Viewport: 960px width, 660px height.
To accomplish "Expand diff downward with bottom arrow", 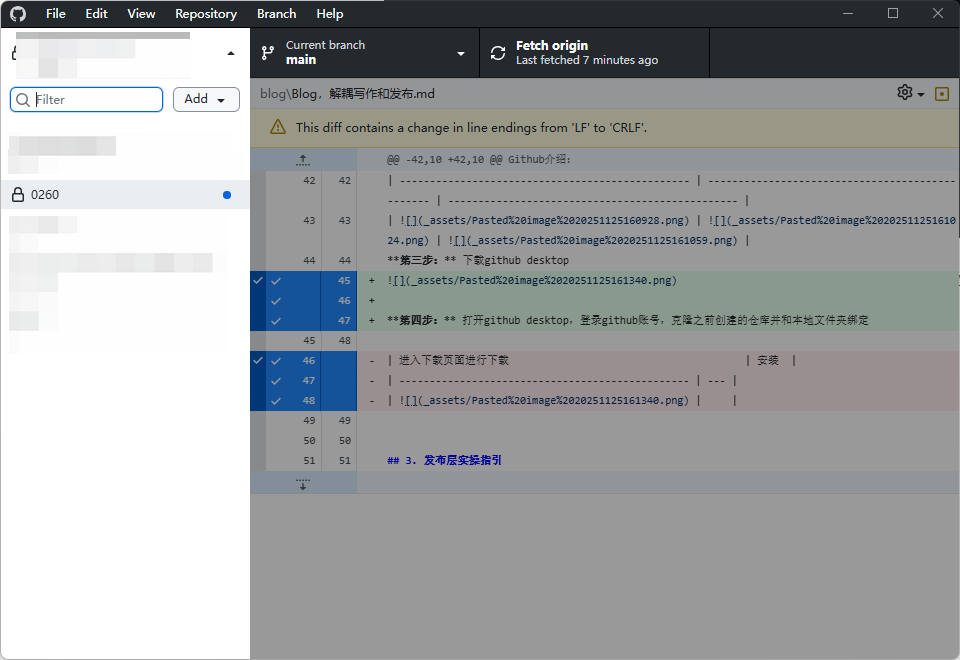I will coord(303,482).
